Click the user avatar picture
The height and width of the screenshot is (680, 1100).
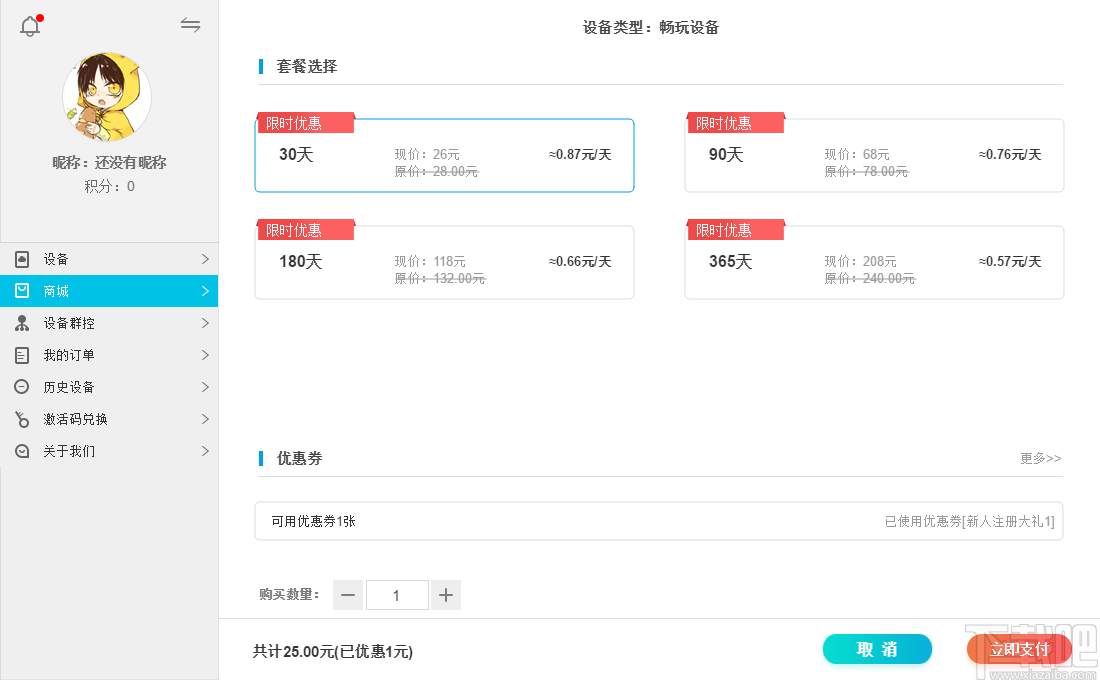click(107, 97)
